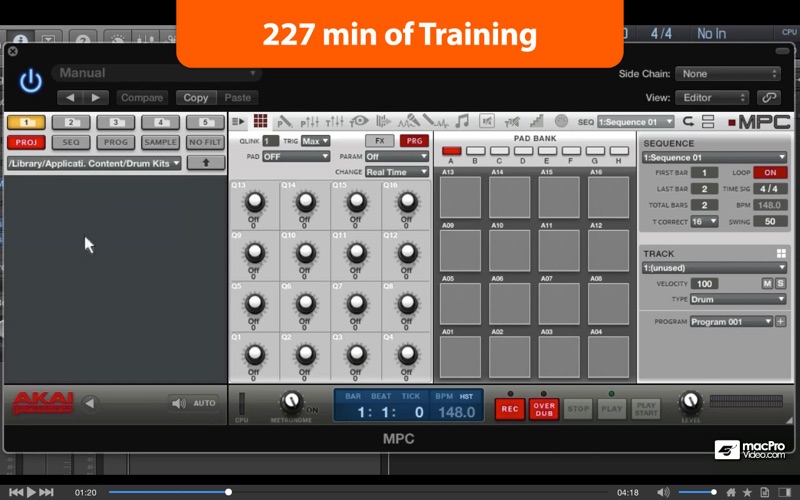Click the Compare button

[x=142, y=97]
